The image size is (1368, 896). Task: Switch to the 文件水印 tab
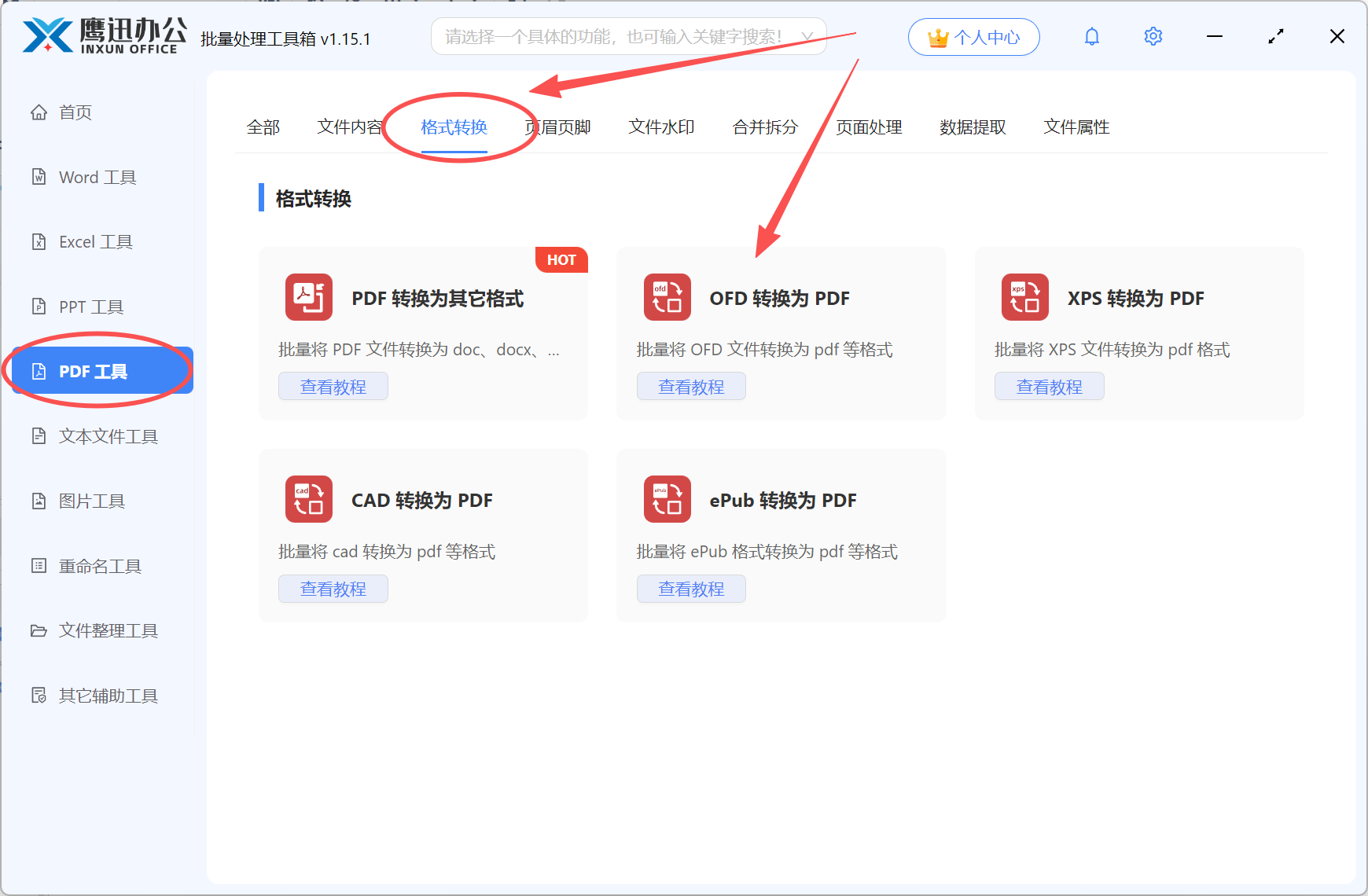tap(662, 127)
